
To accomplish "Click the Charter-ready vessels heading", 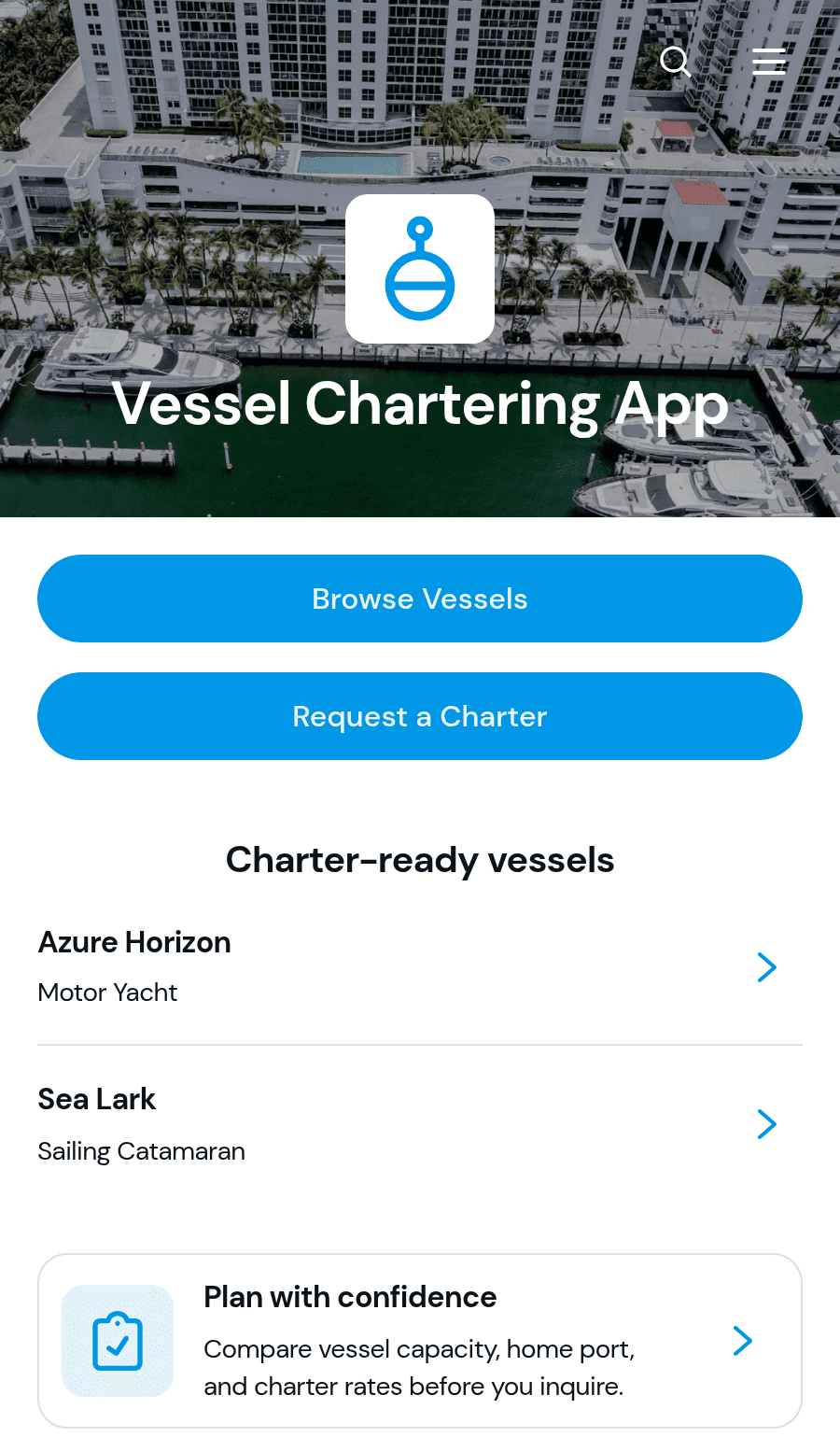I will (420, 860).
